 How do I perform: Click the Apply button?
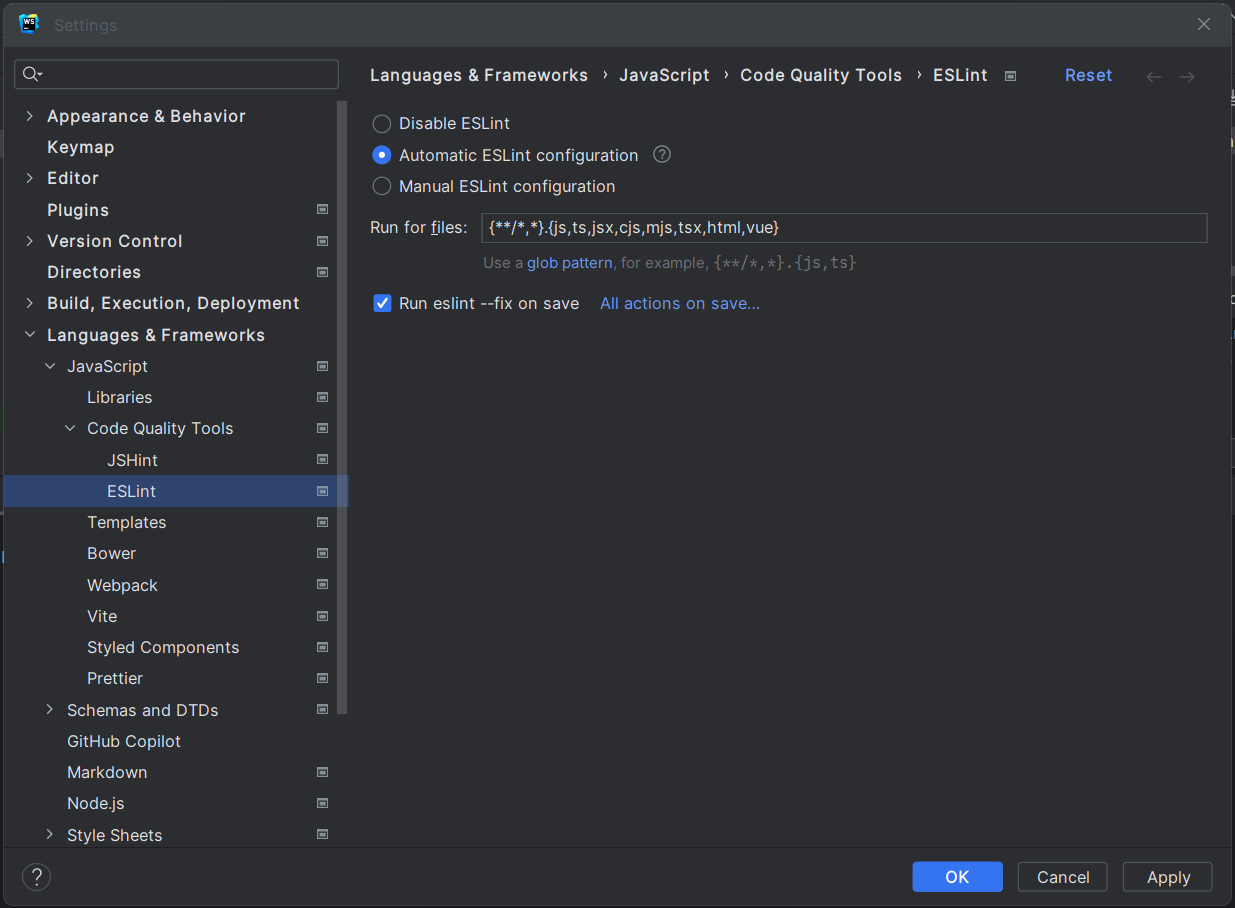1168,877
